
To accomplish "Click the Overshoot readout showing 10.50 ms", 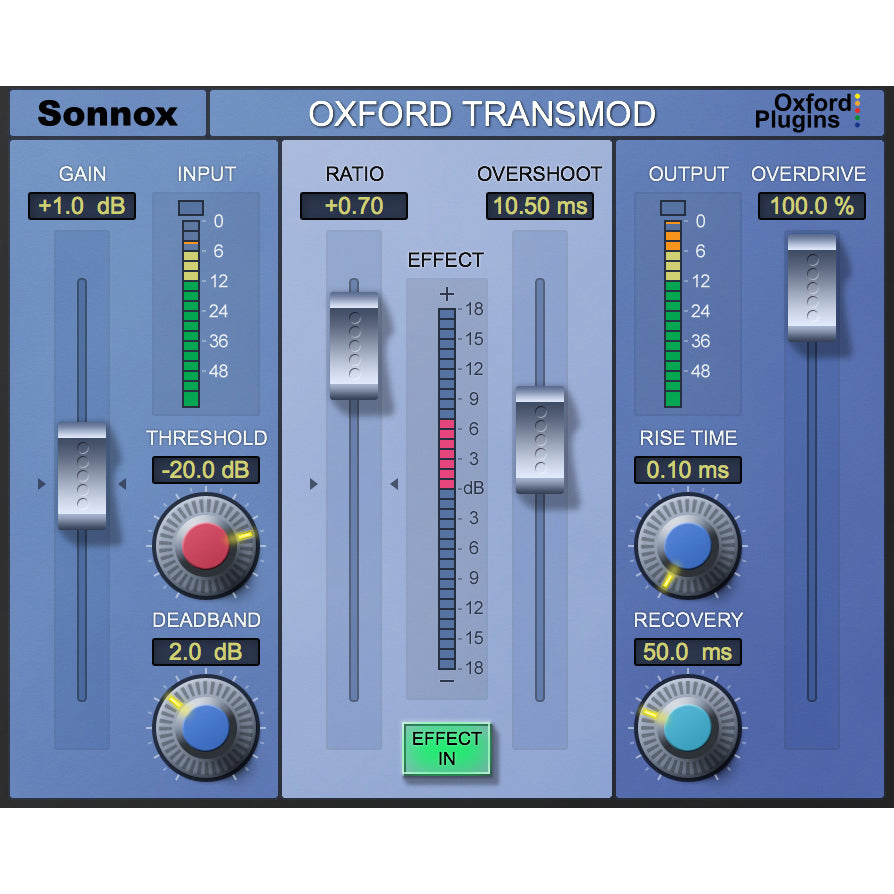I will (x=540, y=207).
